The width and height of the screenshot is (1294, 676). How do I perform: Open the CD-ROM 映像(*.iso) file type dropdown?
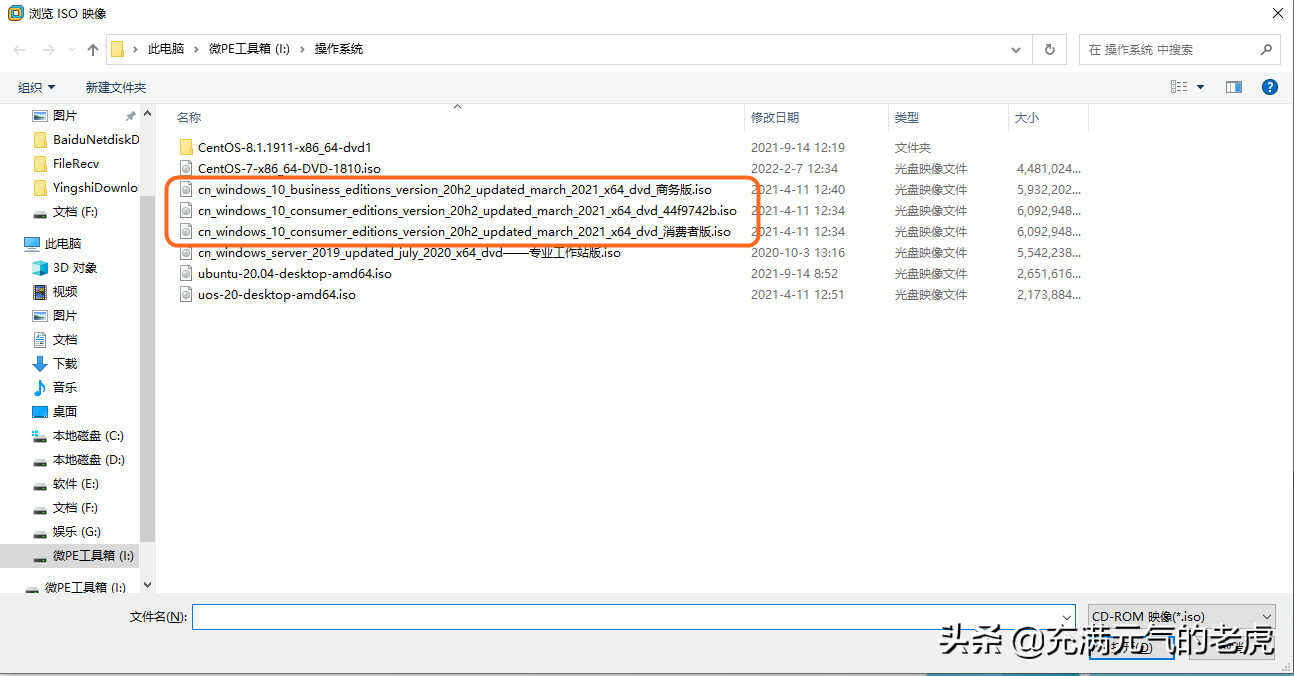coord(1181,617)
